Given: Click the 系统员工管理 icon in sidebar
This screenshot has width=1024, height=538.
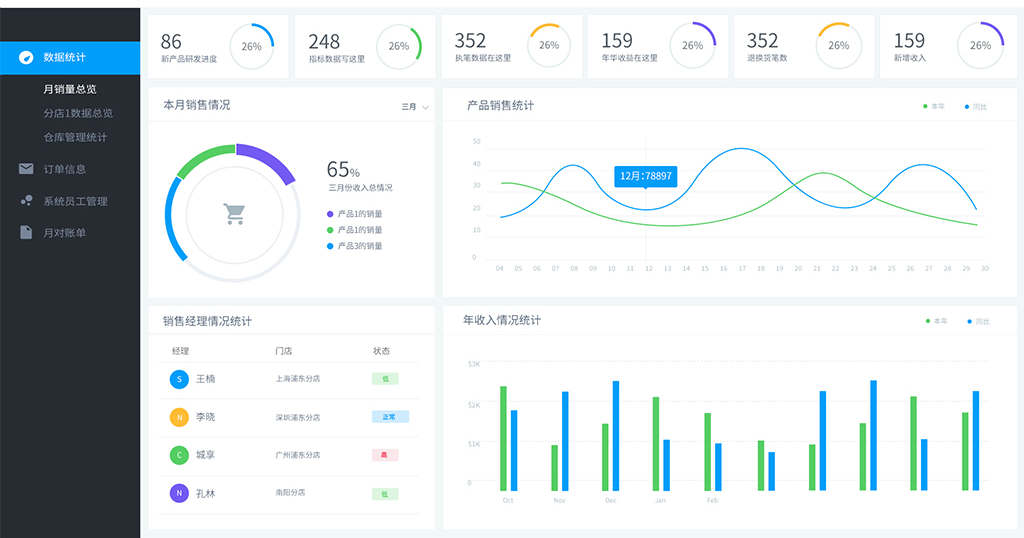Looking at the screenshot, I should coord(26,201).
